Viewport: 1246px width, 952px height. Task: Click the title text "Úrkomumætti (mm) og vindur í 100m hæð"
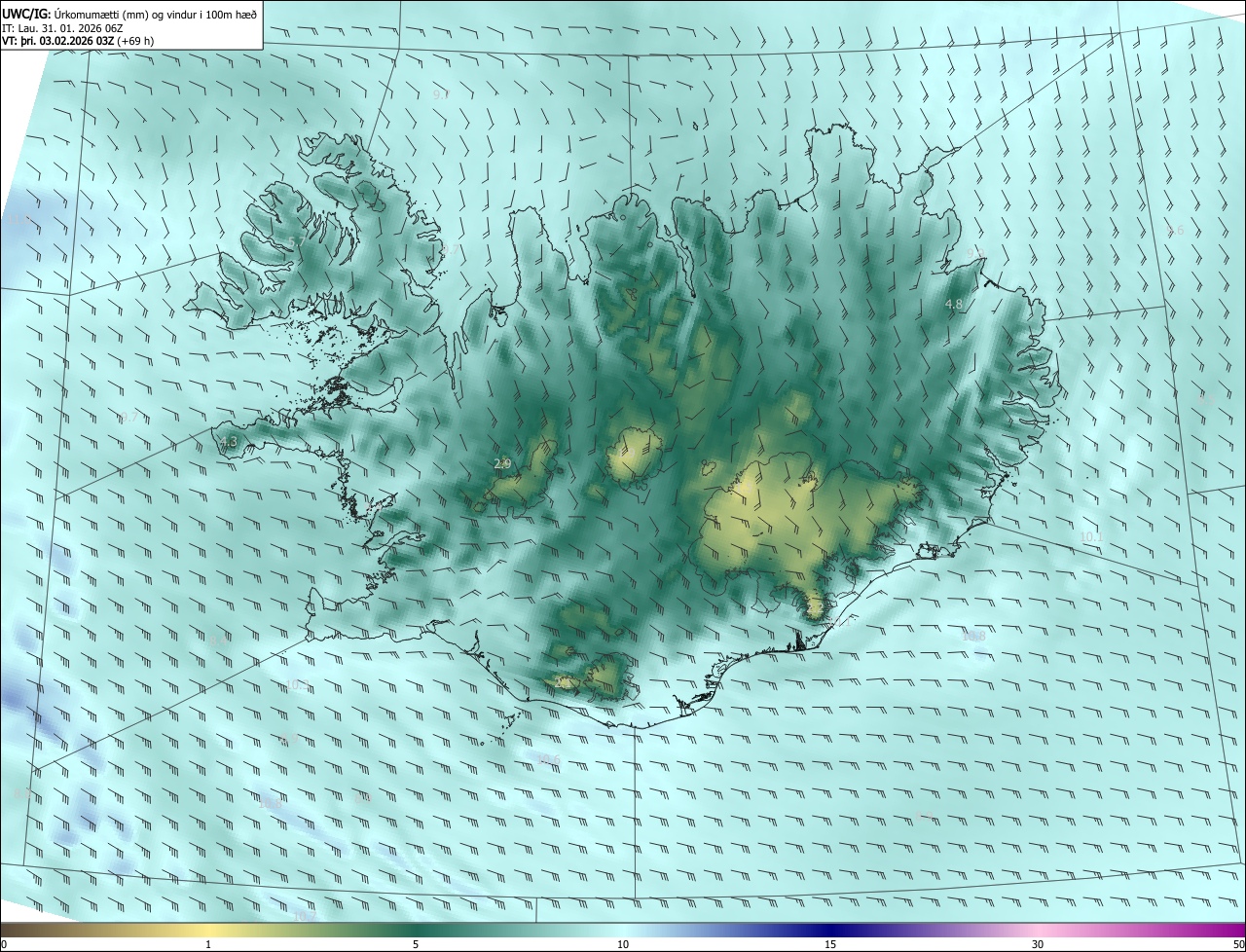[x=154, y=13]
